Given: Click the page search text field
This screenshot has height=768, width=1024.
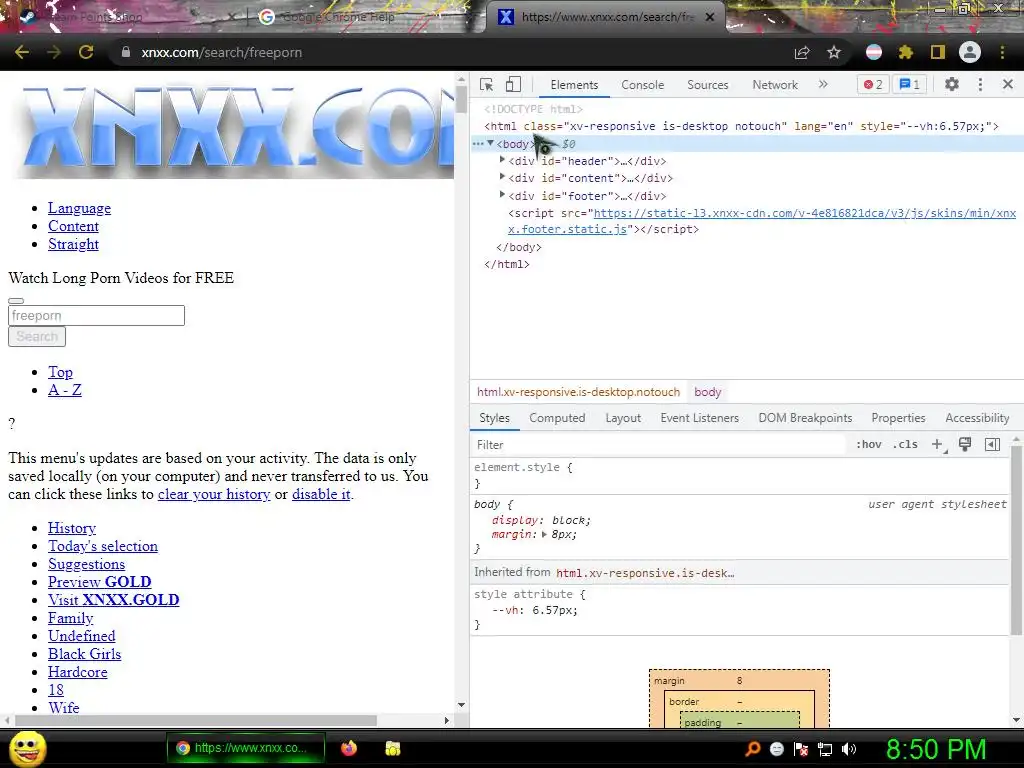Looking at the screenshot, I should click(96, 315).
